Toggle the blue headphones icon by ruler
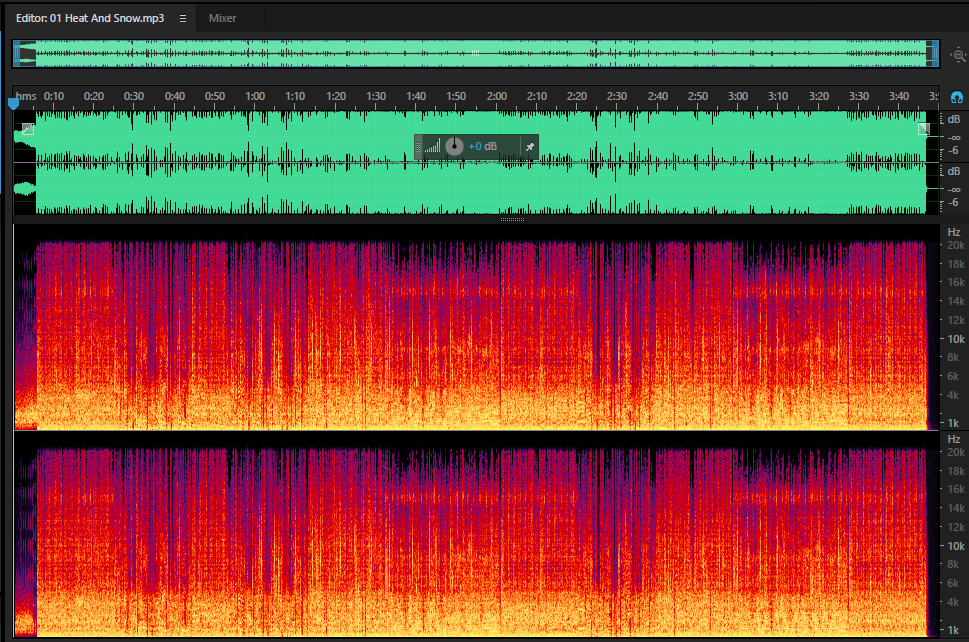Screen dimensions: 969x642 [x=957, y=98]
